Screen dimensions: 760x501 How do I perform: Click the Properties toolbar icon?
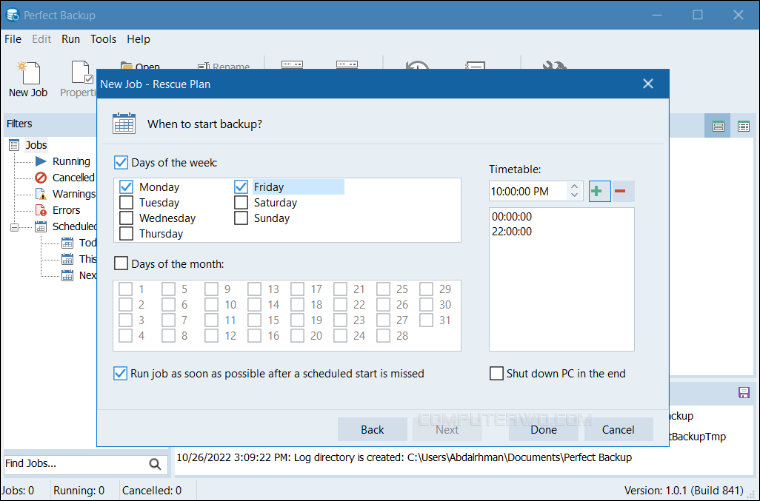click(79, 79)
